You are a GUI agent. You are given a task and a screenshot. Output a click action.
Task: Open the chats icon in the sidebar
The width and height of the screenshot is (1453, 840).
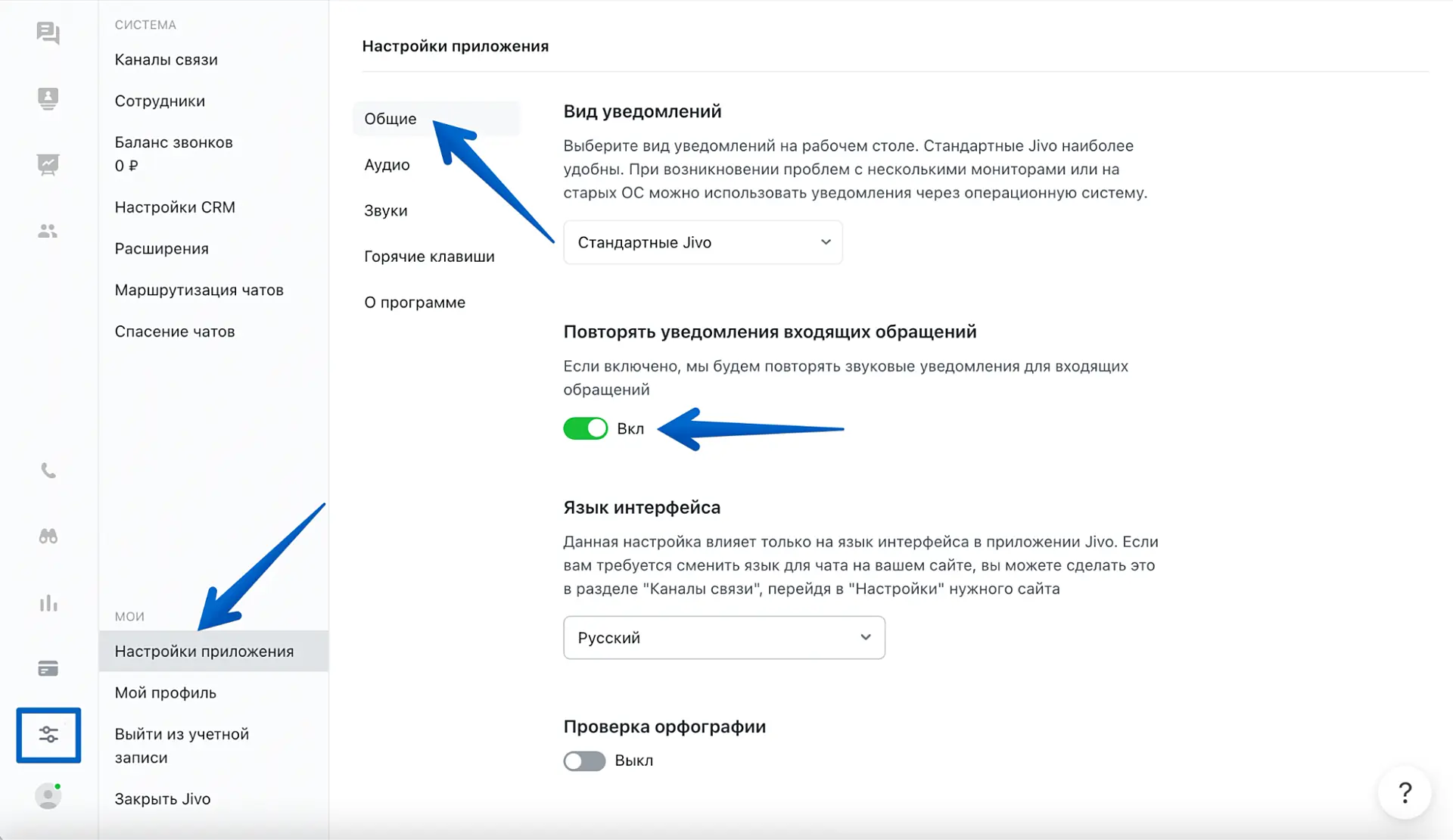48,33
